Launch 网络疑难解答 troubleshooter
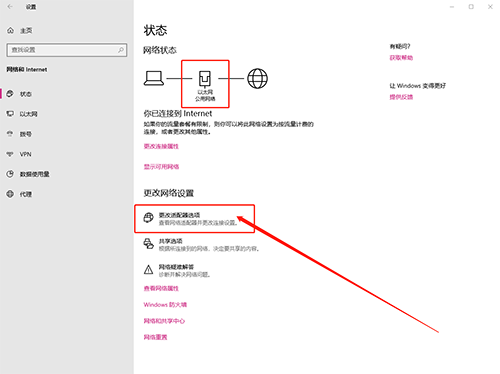 (177, 270)
